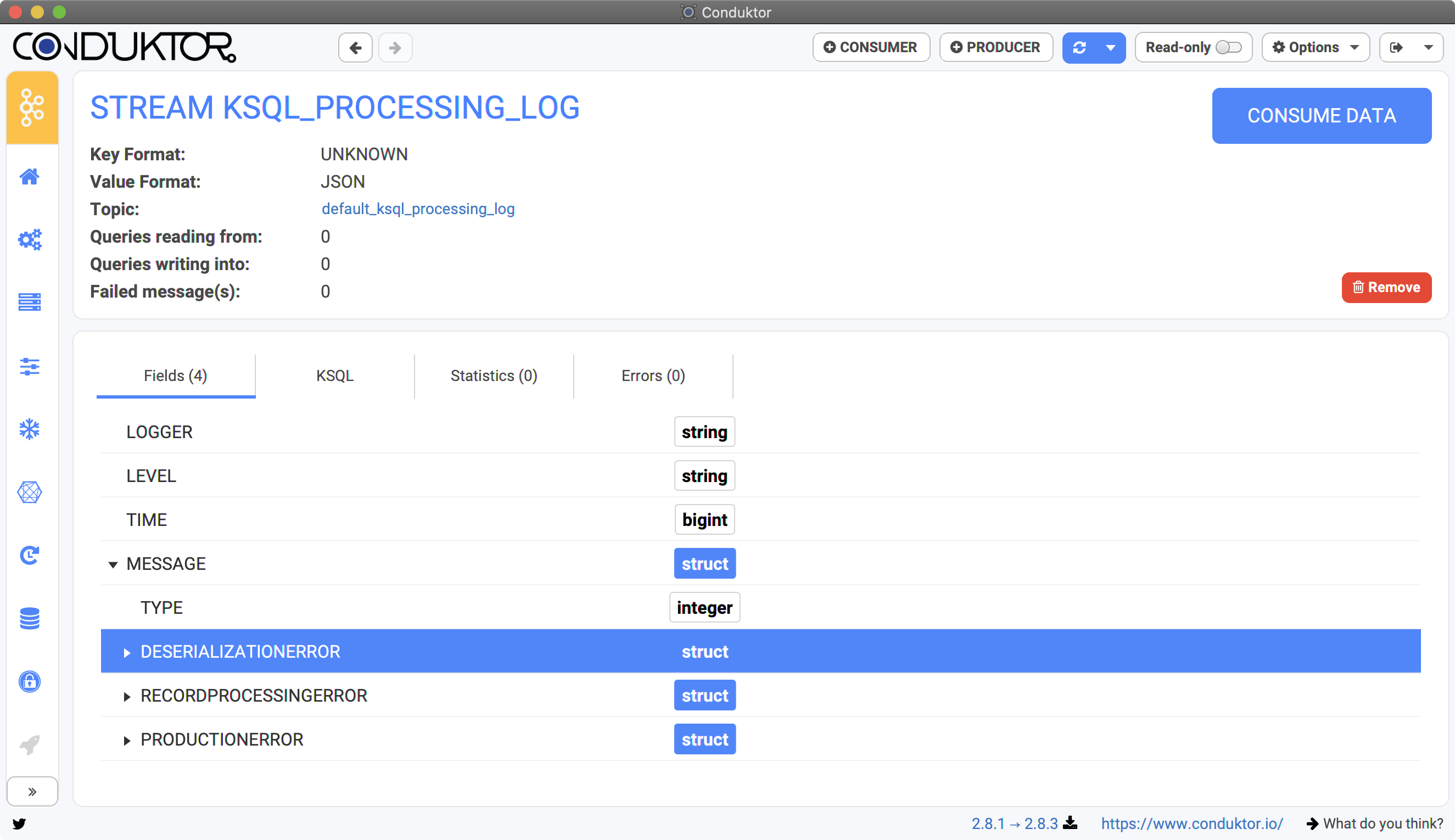The height and width of the screenshot is (840, 1455).
Task: Click the Conduktor logo
Action: pos(125,47)
